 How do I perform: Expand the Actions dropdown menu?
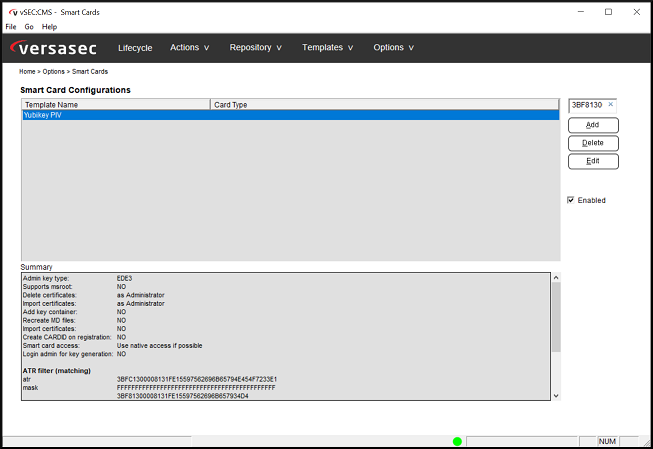[x=190, y=47]
